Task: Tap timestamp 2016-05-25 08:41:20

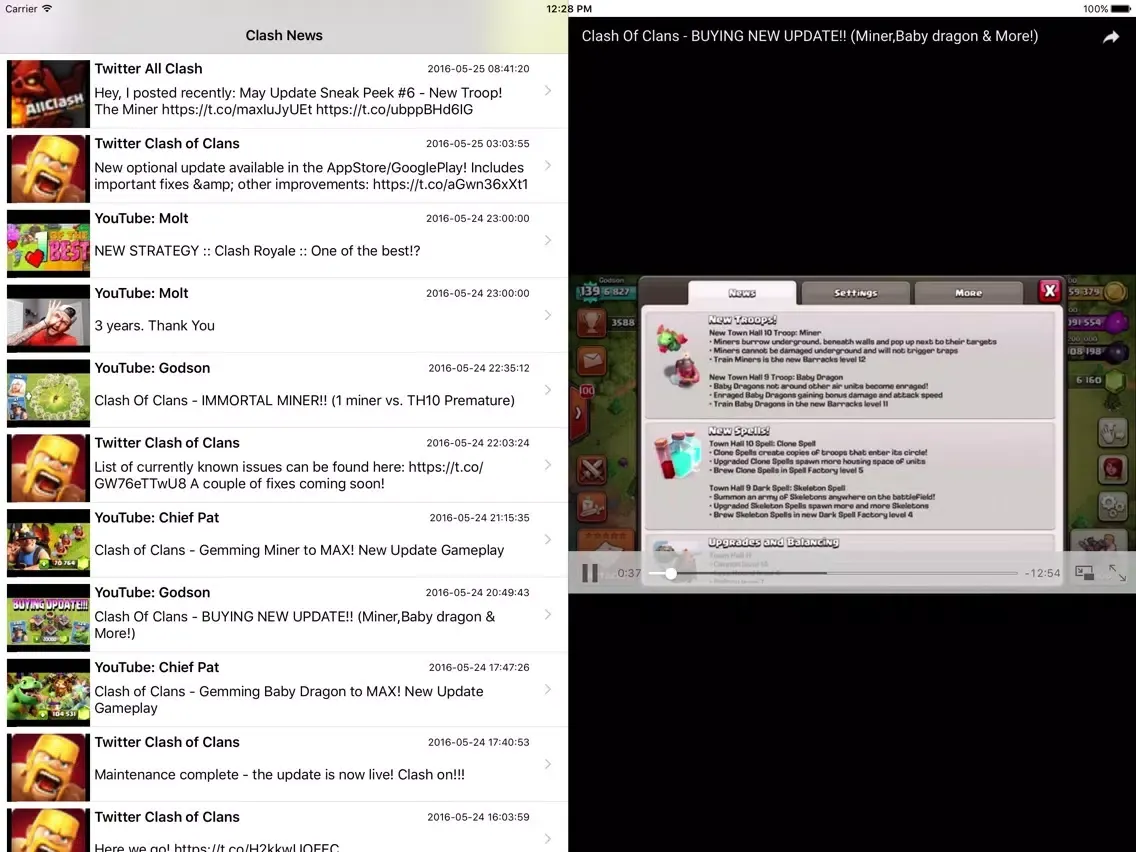Action: pos(478,69)
